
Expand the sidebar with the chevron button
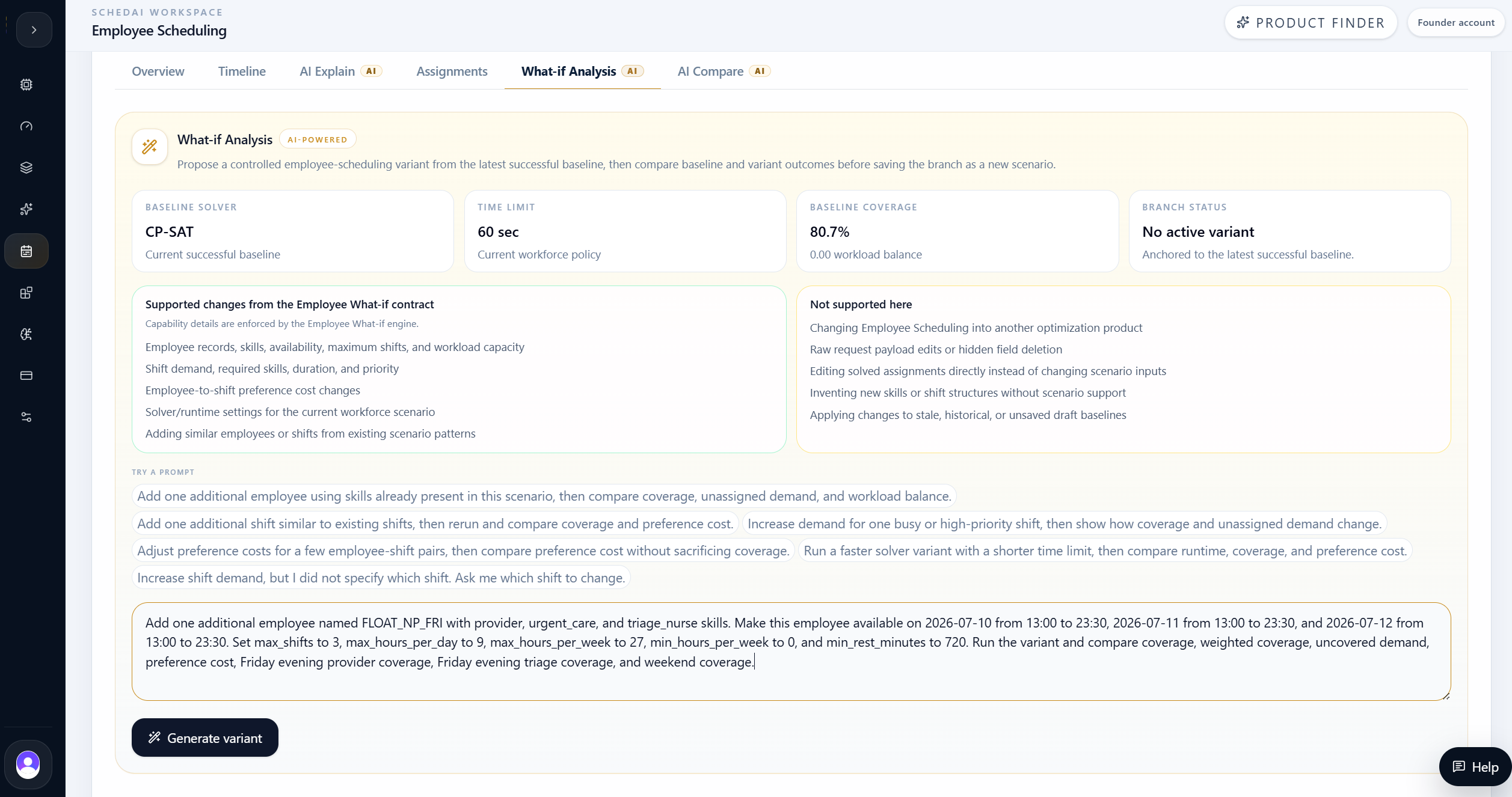pos(34,29)
